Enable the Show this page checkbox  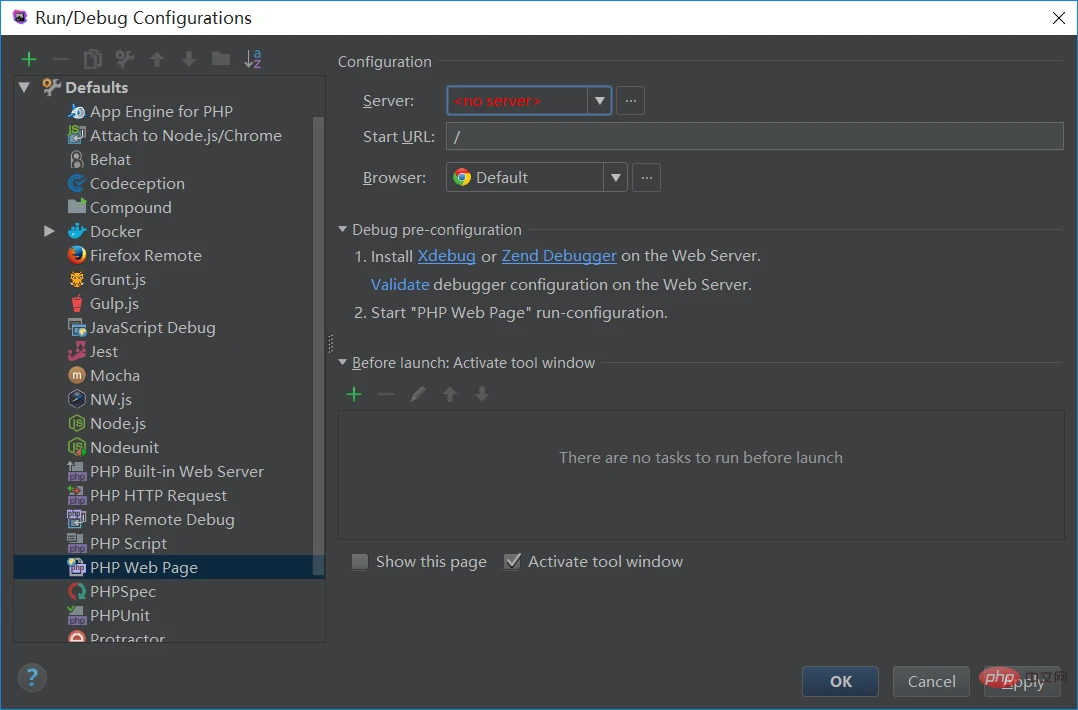359,562
